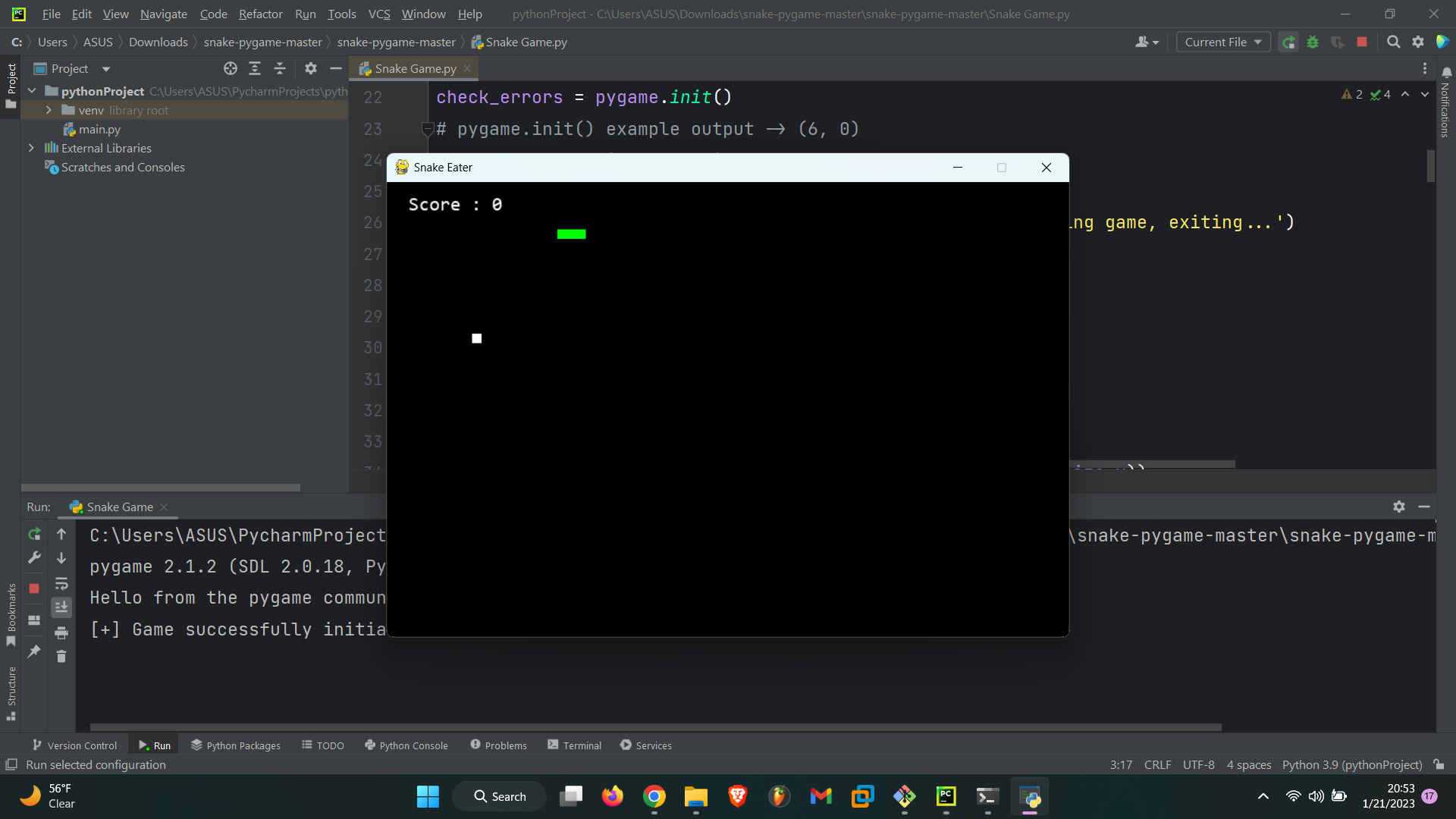Toggle the Notifications bell panel
The height and width of the screenshot is (819, 1456).
pos(1447,71)
